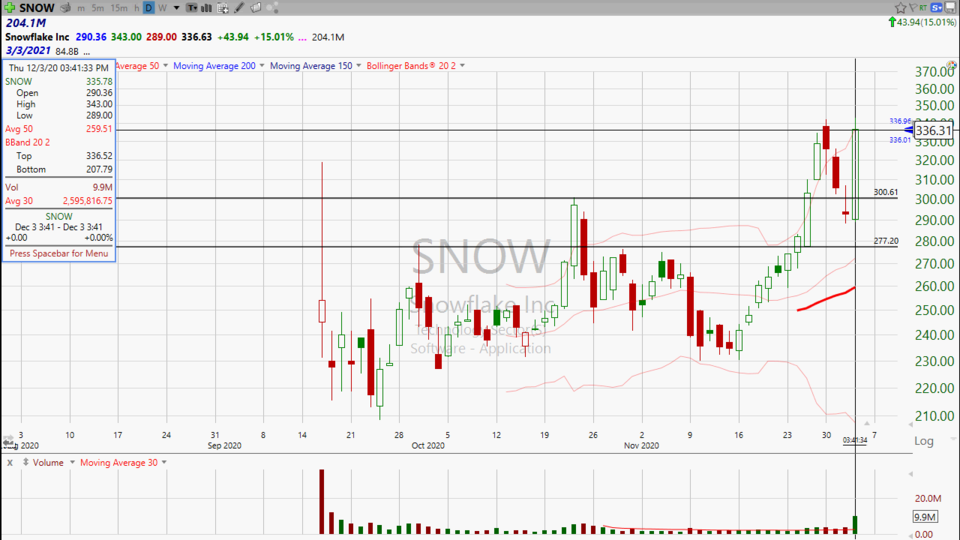960x540 pixels.
Task: Click BBand Bottom value 207.79
Action: click(x=99, y=169)
